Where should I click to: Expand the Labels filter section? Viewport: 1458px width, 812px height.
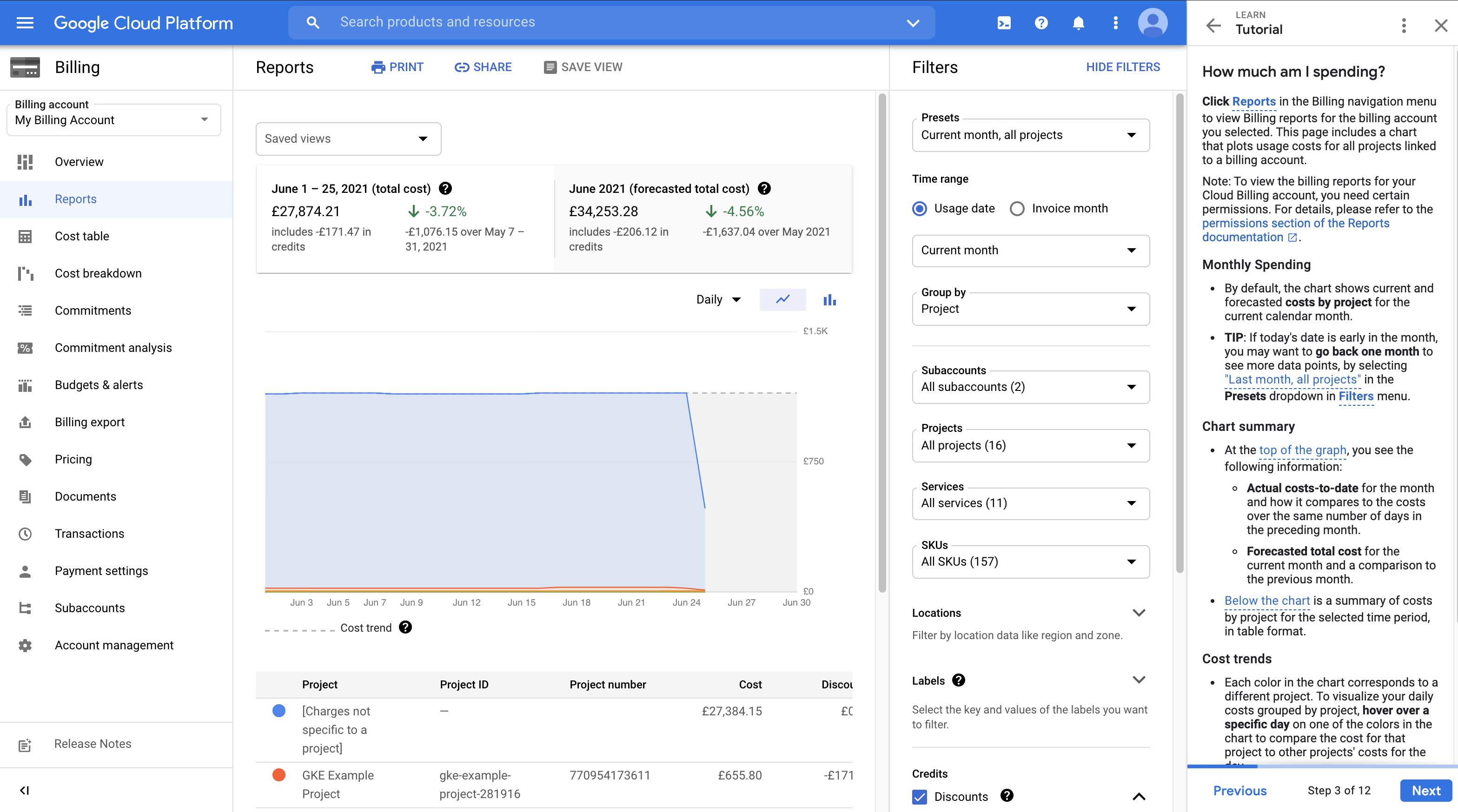[1138, 680]
